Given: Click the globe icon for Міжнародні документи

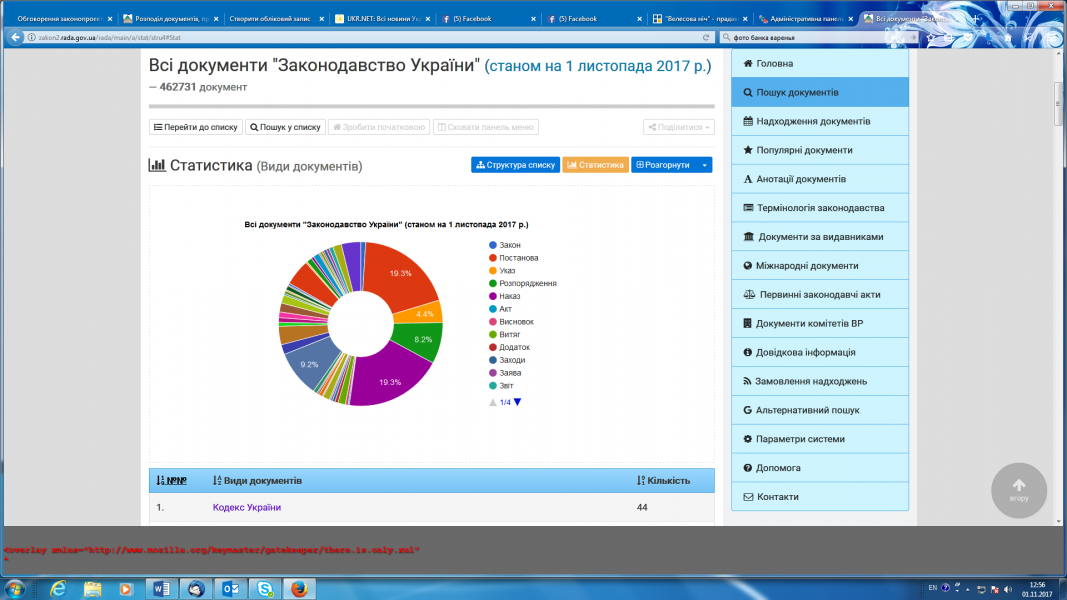Looking at the screenshot, I should [748, 266].
